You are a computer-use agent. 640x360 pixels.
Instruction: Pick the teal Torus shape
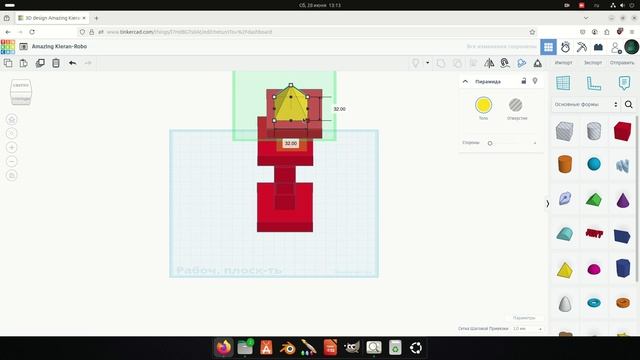point(594,303)
